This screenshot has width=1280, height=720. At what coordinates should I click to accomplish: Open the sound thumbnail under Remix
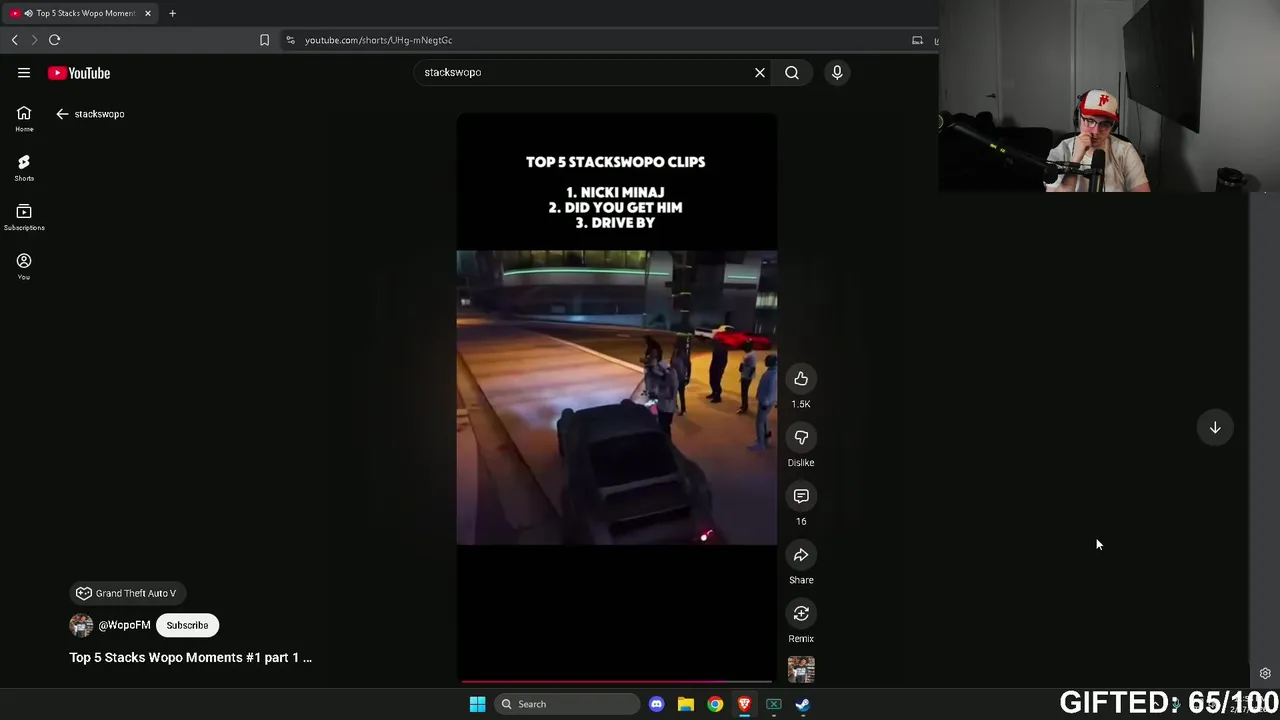[x=801, y=670]
